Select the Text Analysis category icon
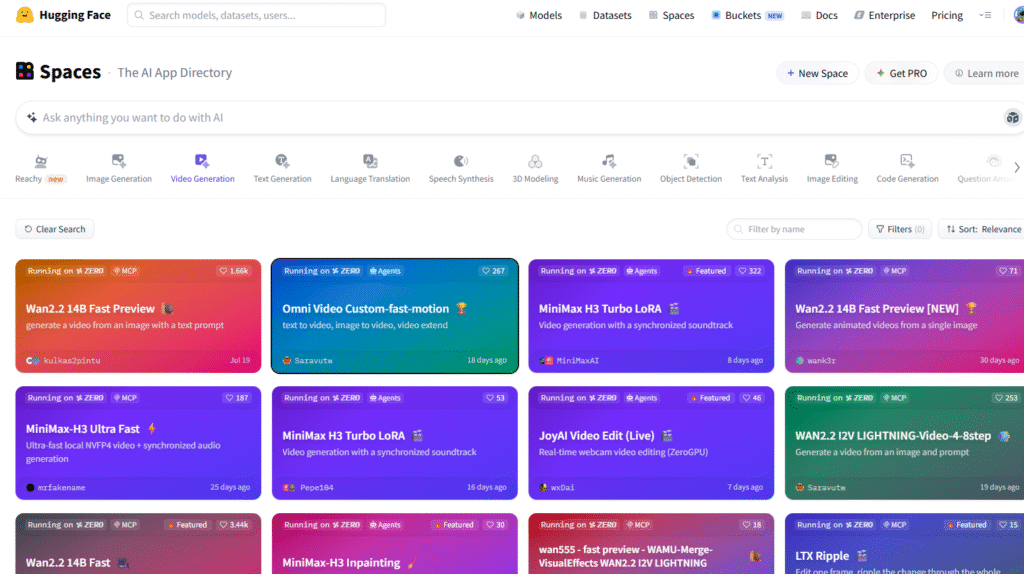This screenshot has height=574, width=1024. point(764,161)
